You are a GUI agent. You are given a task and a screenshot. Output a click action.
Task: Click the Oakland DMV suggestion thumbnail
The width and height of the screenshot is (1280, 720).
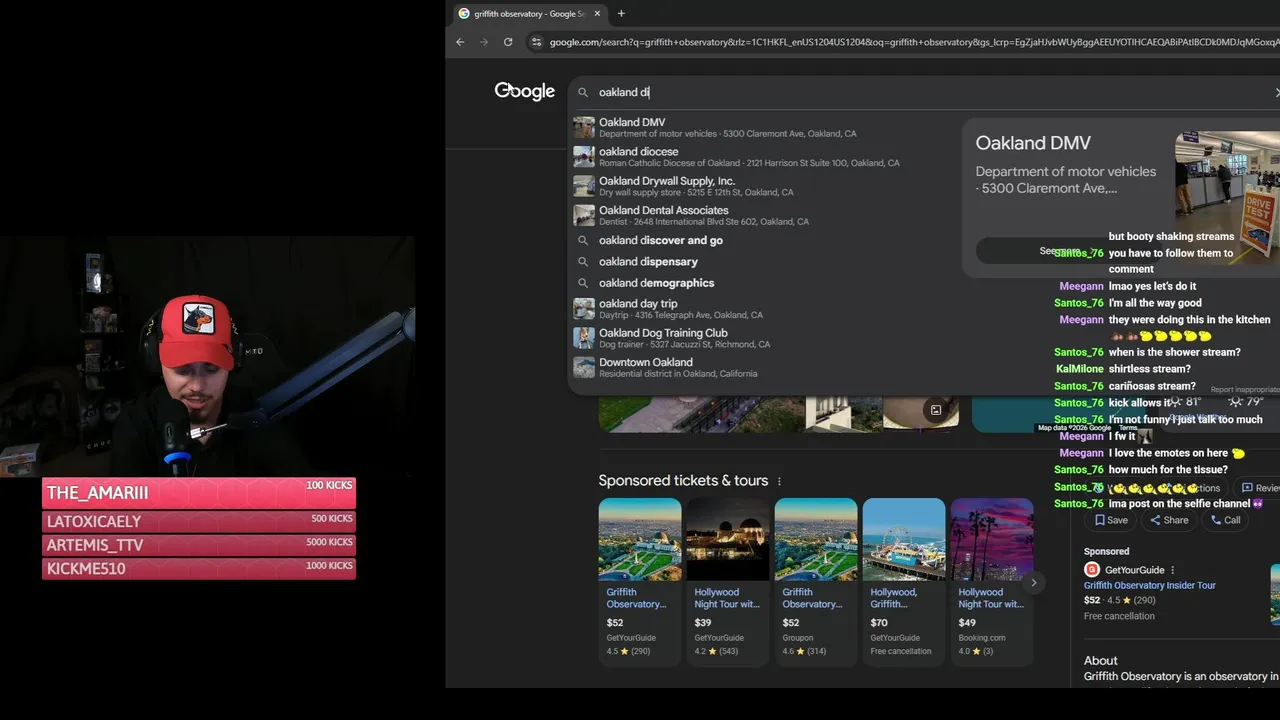tap(584, 127)
